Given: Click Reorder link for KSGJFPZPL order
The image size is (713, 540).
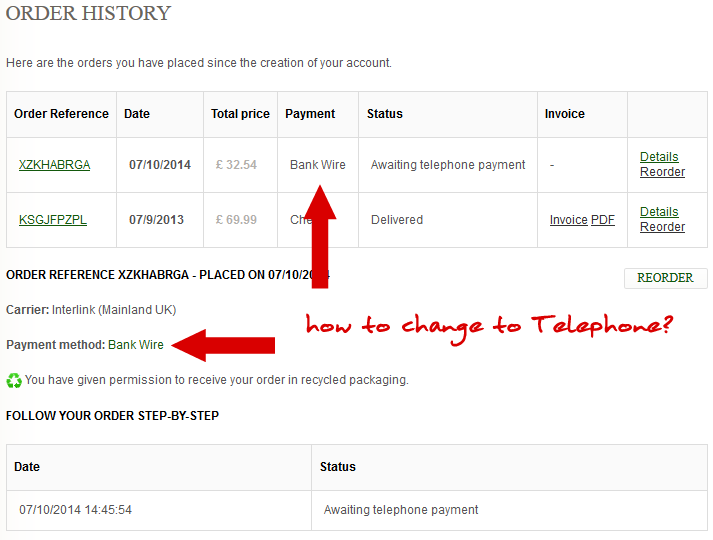Looking at the screenshot, I should coord(662,227).
